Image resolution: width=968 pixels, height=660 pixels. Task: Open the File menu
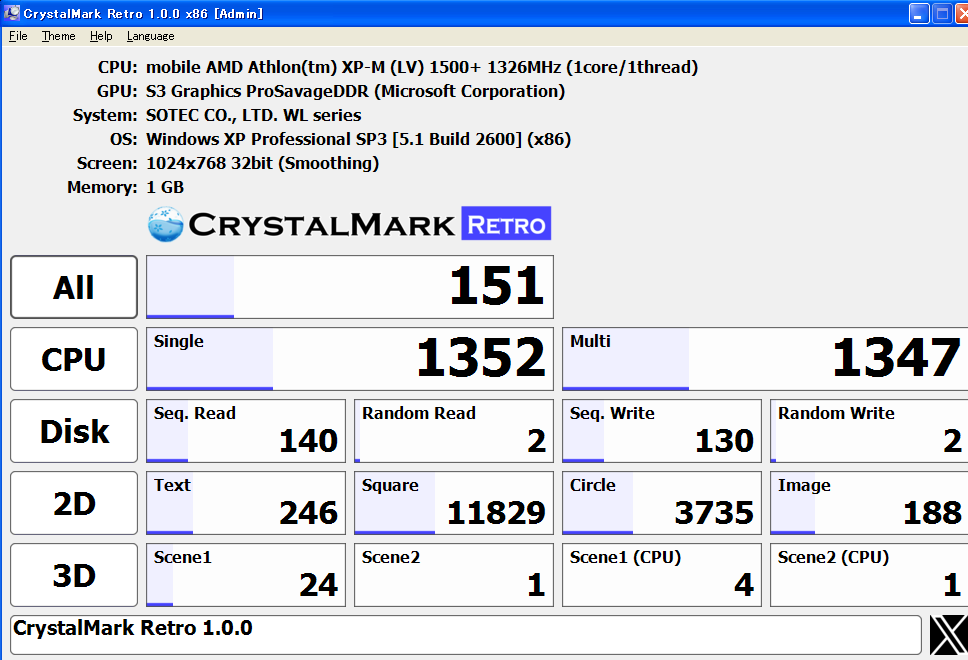coord(18,36)
